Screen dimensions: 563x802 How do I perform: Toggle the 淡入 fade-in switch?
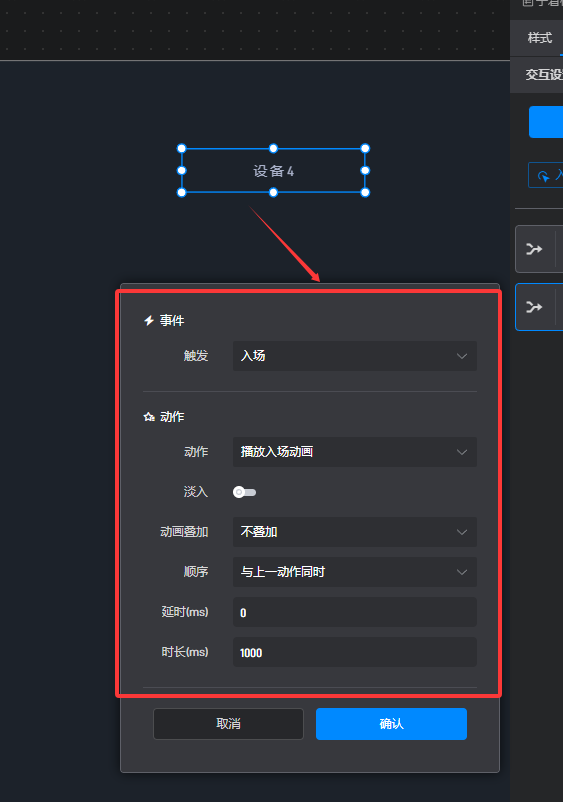(x=244, y=492)
